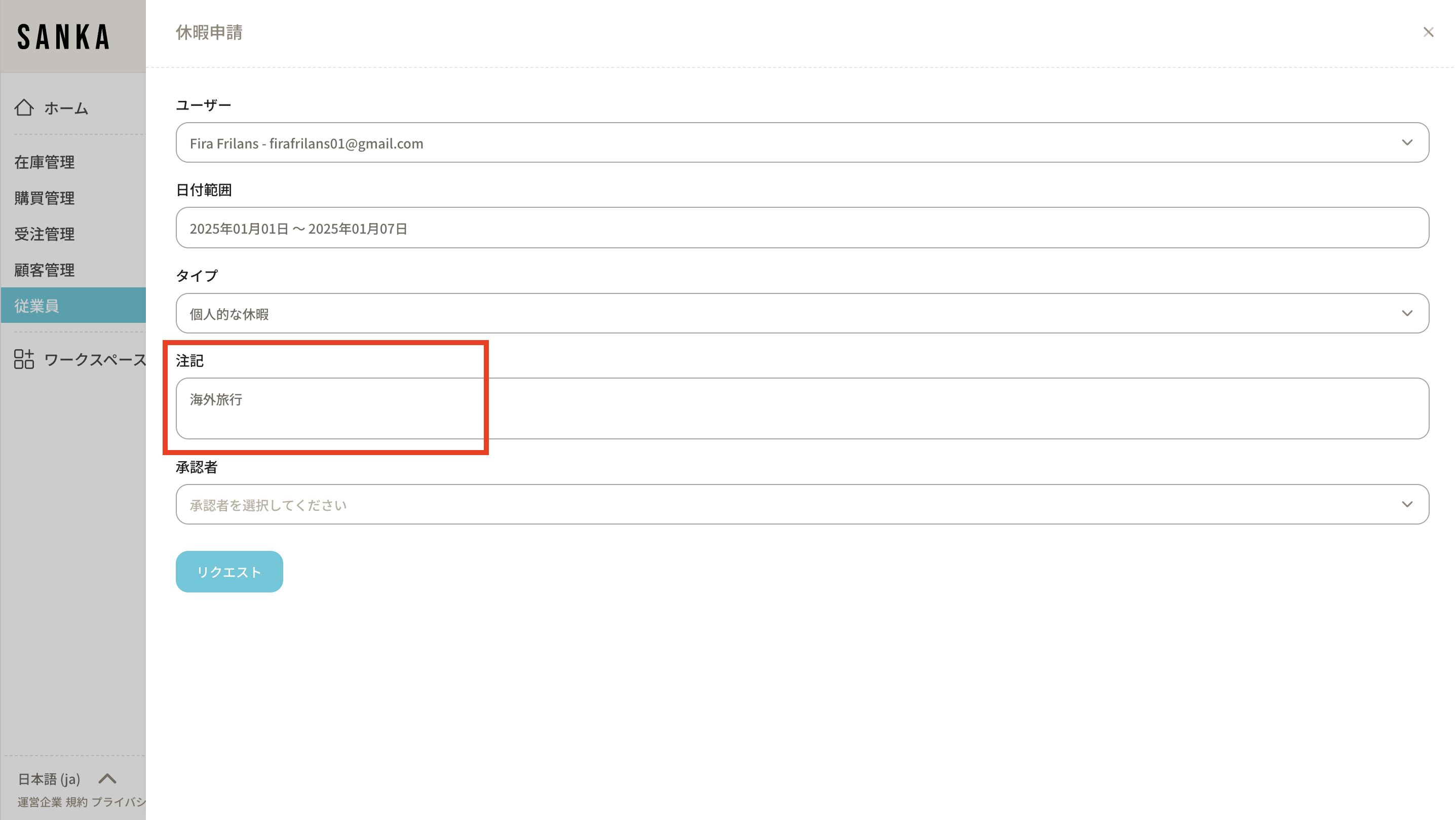Screen dimensions: 1456x820
Task: Open 在庫管理 inventory menu
Action: pos(45,162)
